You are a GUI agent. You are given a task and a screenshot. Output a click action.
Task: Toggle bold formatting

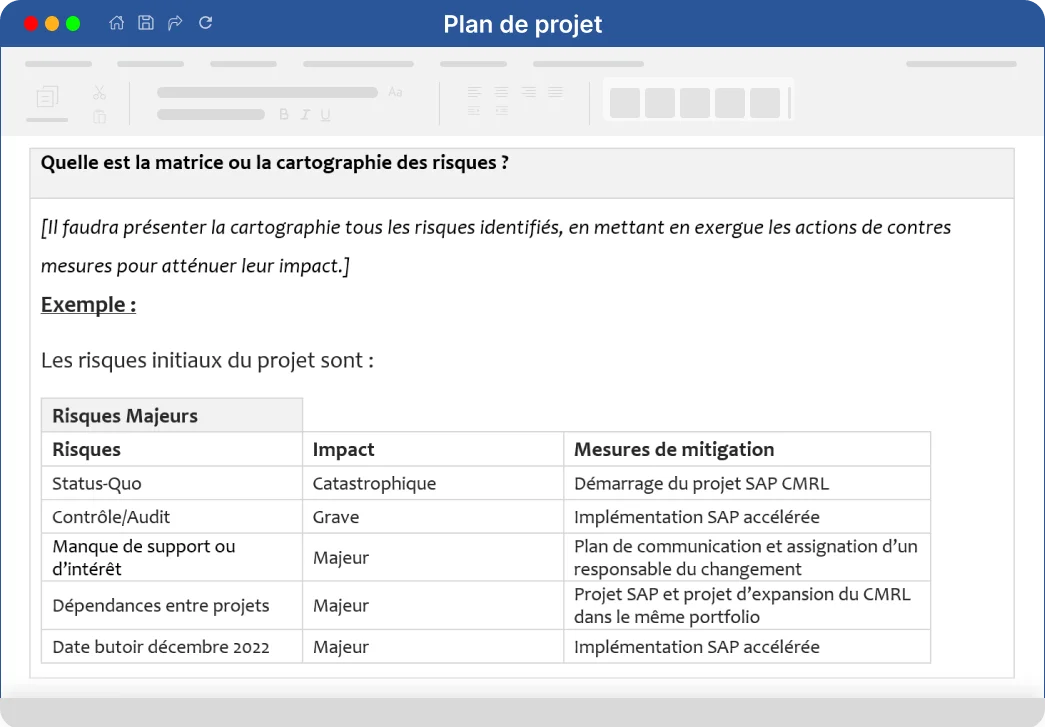(x=283, y=114)
